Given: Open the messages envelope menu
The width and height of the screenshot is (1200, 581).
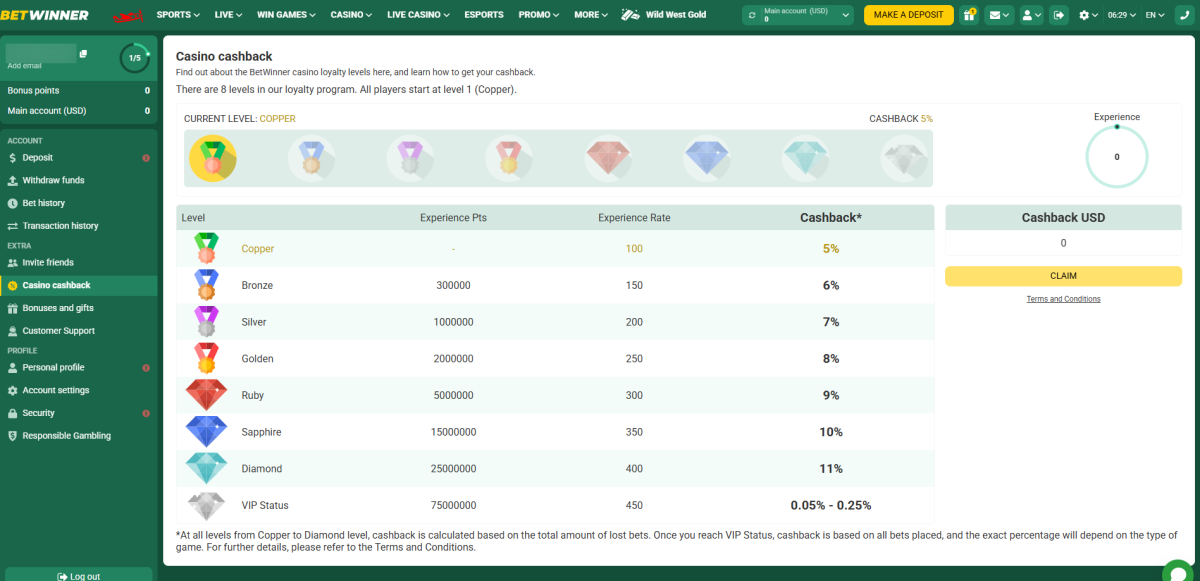Looking at the screenshot, I should pos(998,15).
